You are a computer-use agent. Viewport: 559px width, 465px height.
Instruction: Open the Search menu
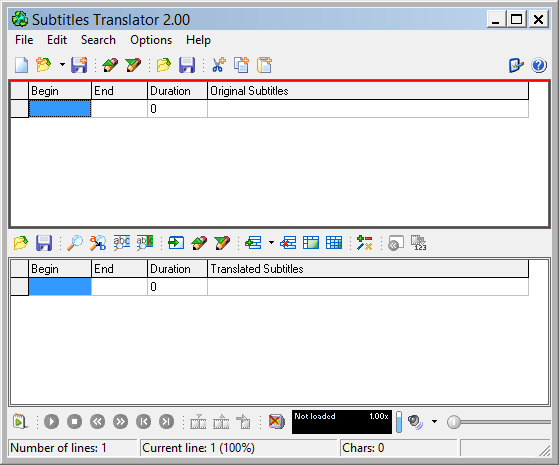tap(98, 40)
